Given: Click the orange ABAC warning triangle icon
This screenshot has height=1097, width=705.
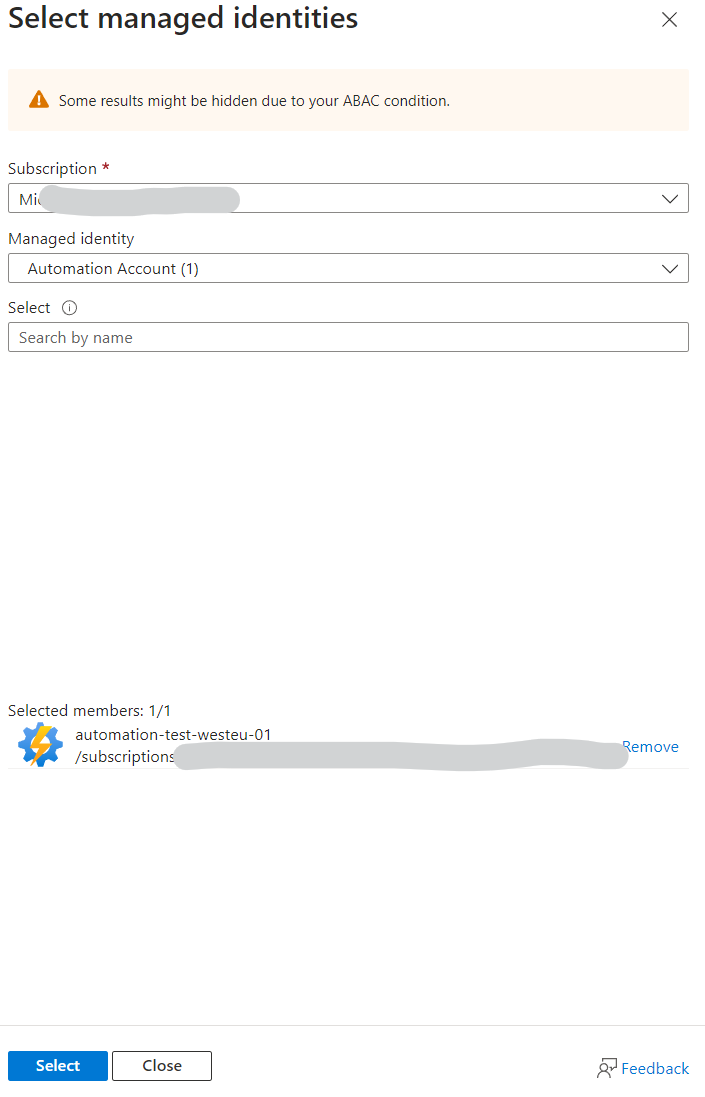Looking at the screenshot, I should pos(39,100).
